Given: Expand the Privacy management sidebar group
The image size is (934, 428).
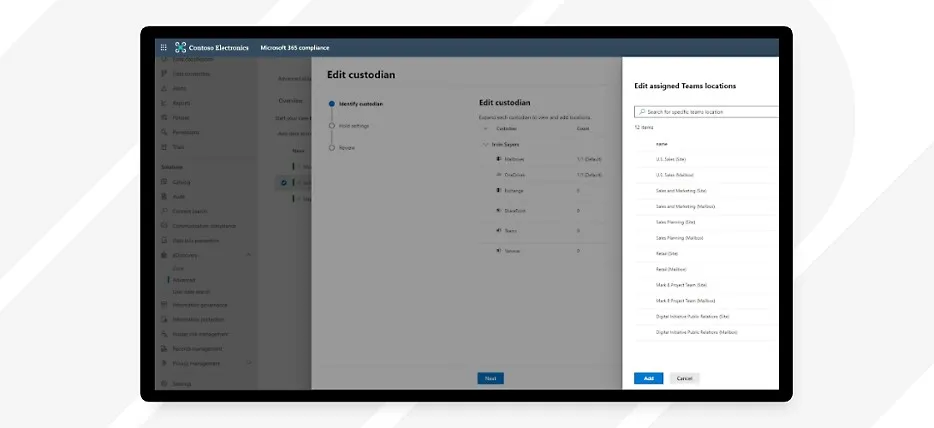Looking at the screenshot, I should [x=248, y=363].
